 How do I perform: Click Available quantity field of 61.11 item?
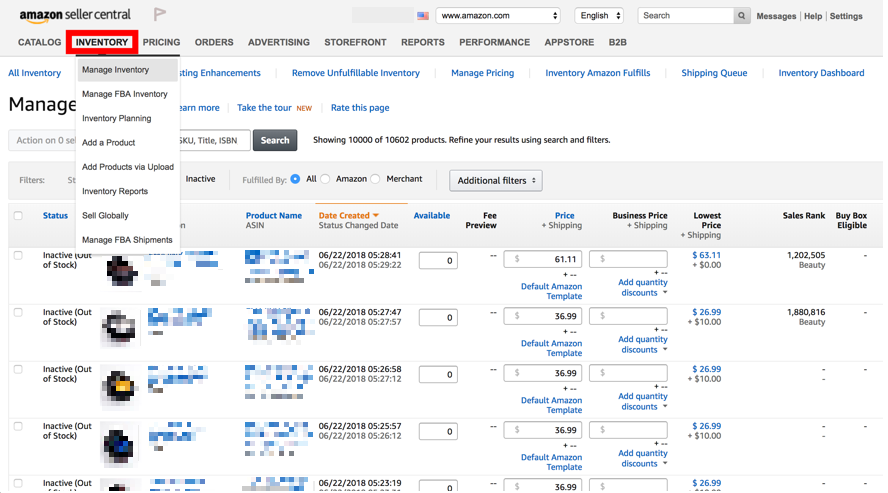tap(438, 261)
